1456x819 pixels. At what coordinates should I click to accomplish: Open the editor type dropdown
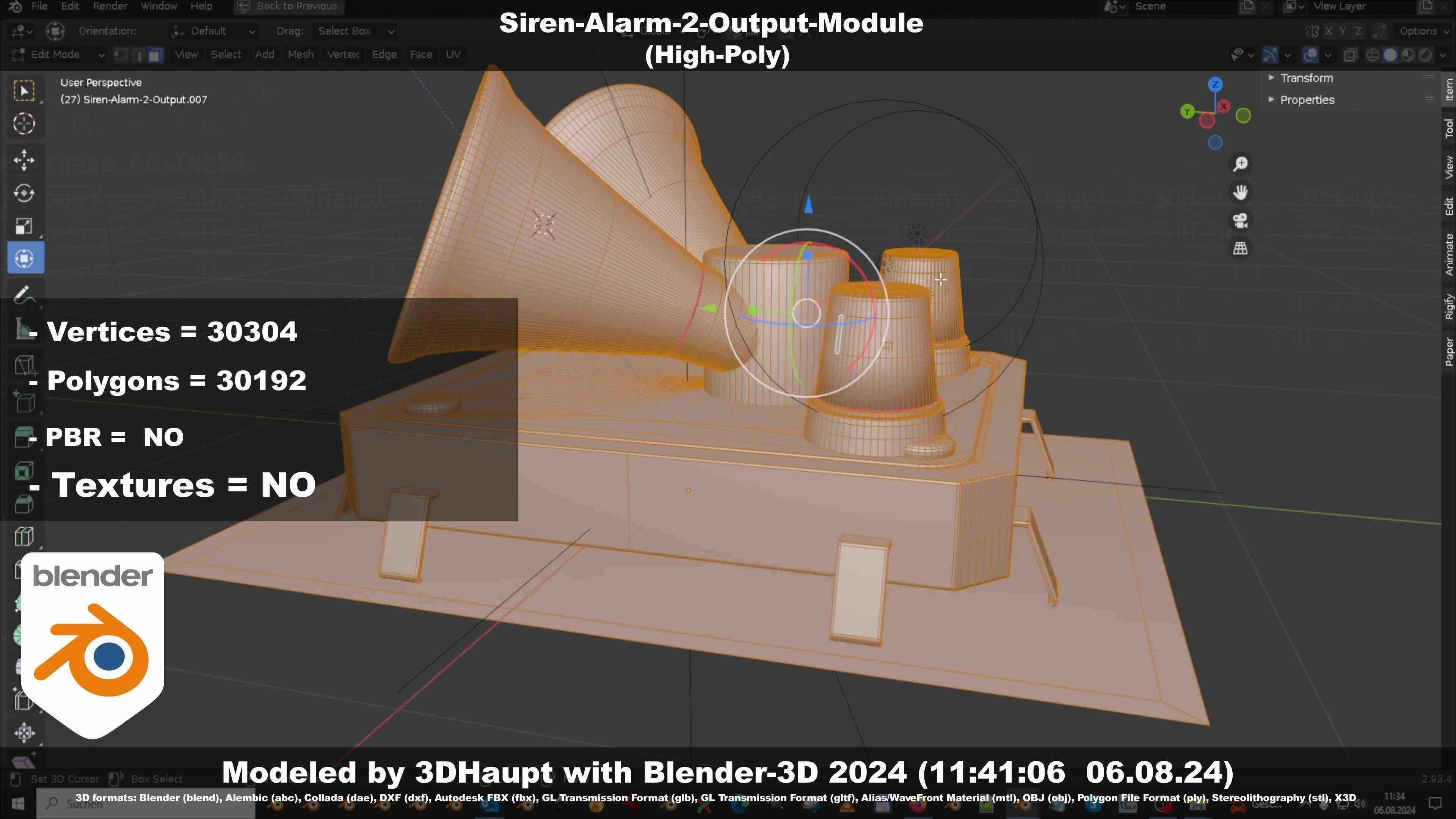tap(22, 31)
